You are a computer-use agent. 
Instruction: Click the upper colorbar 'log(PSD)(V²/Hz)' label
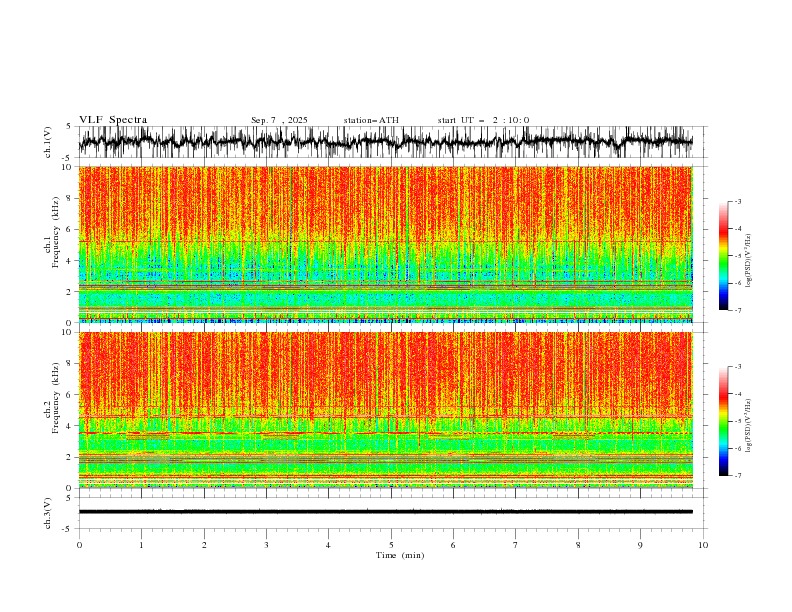(748, 261)
